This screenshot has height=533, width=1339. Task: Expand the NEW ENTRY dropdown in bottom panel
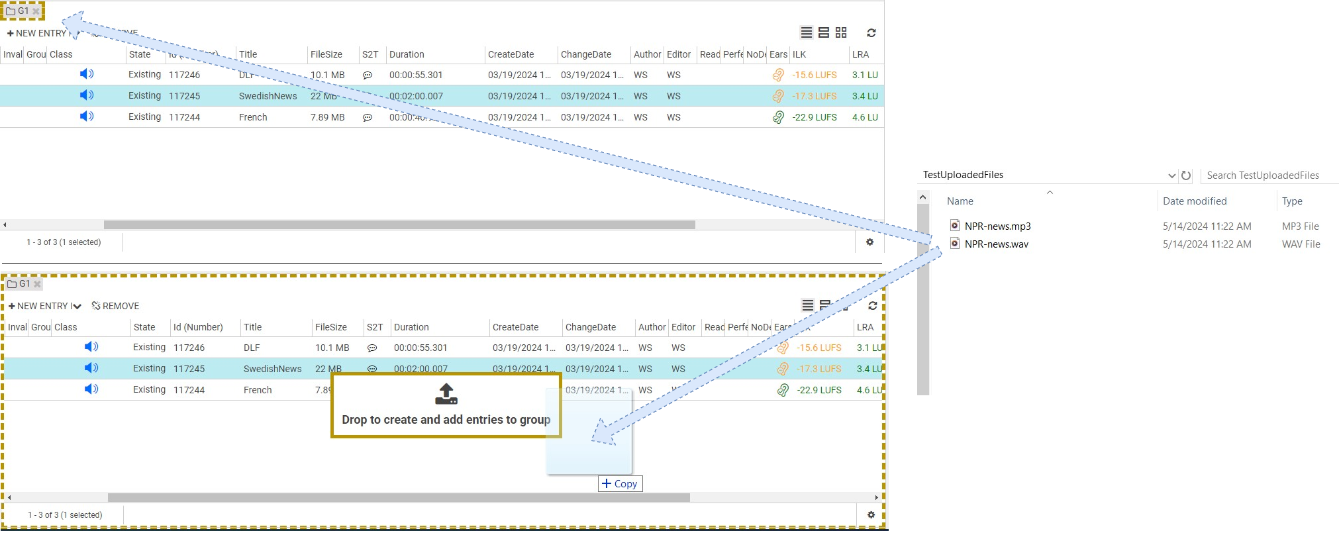point(77,306)
